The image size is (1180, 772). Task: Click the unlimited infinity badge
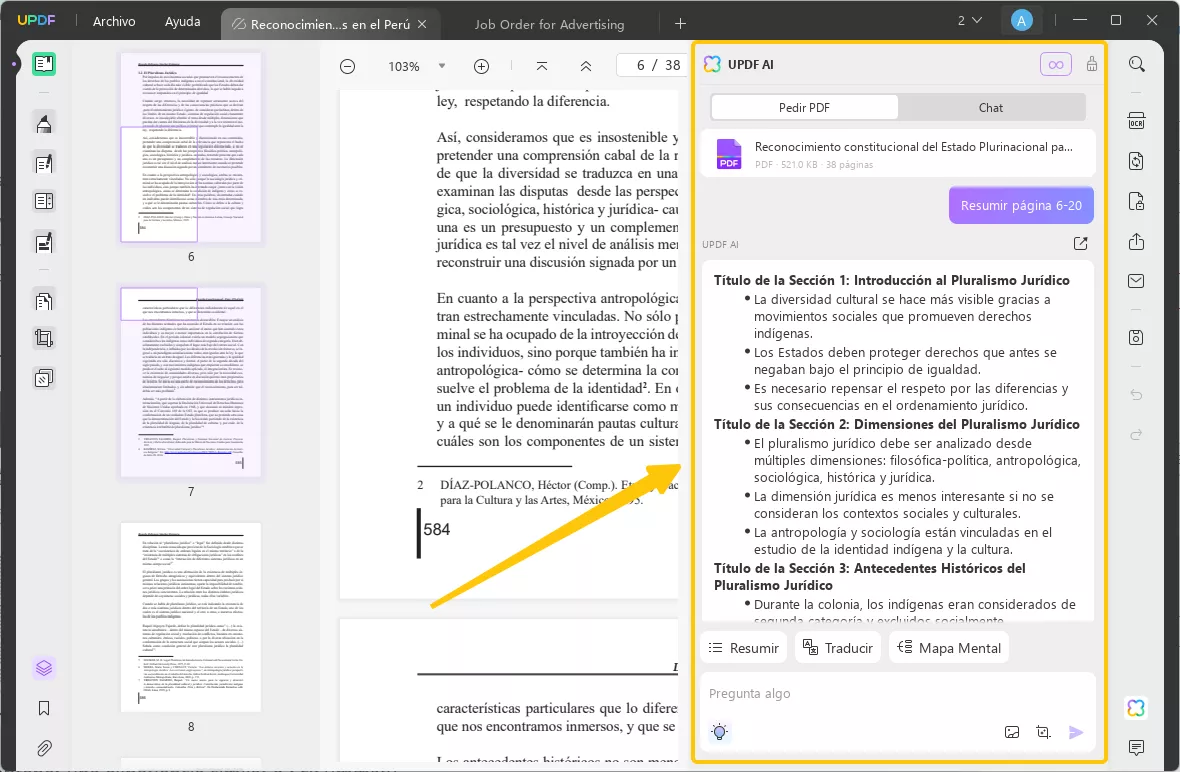(x=1056, y=64)
